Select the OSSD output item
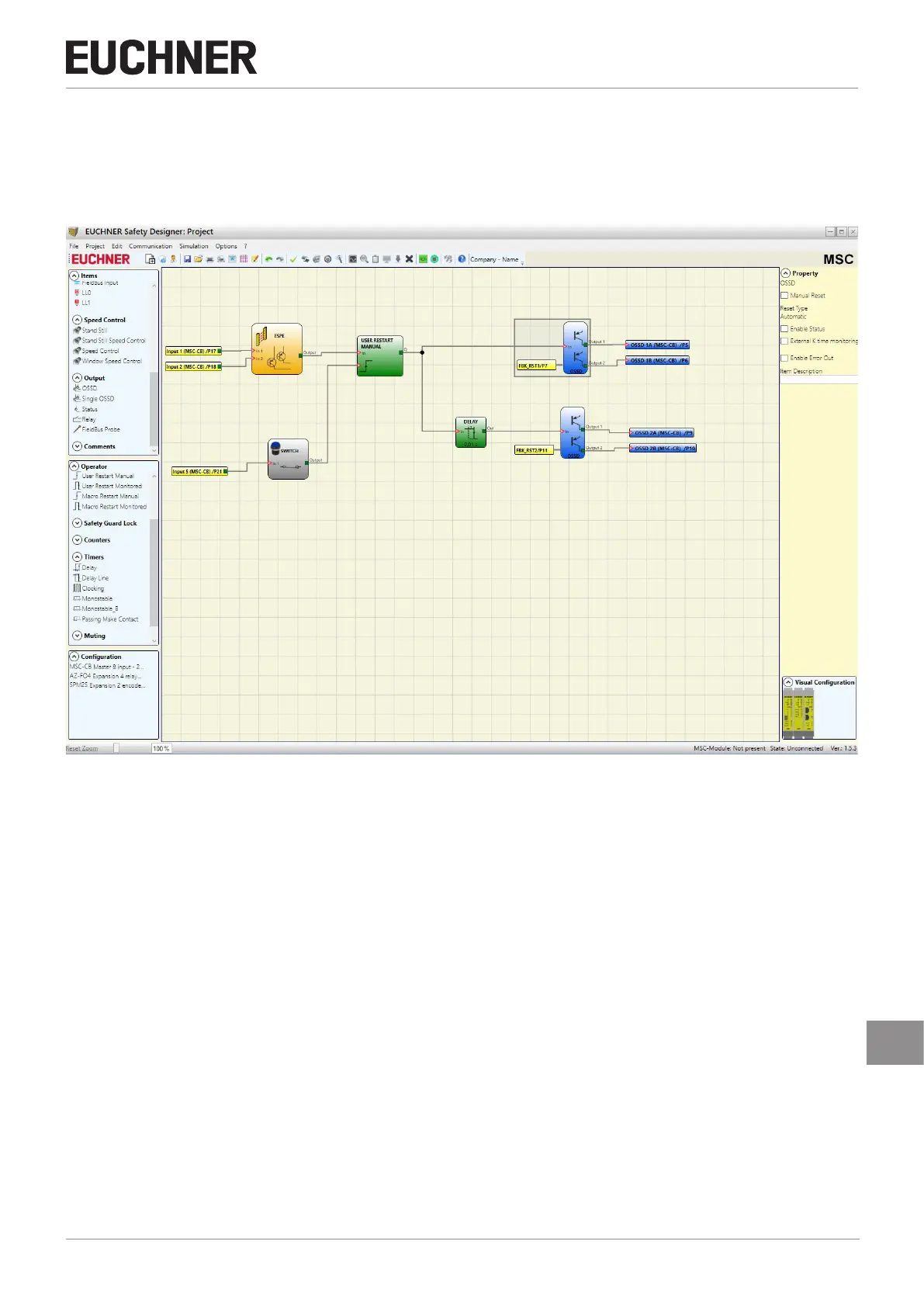This screenshot has height=1307, width=924. pyautogui.click(x=85, y=388)
